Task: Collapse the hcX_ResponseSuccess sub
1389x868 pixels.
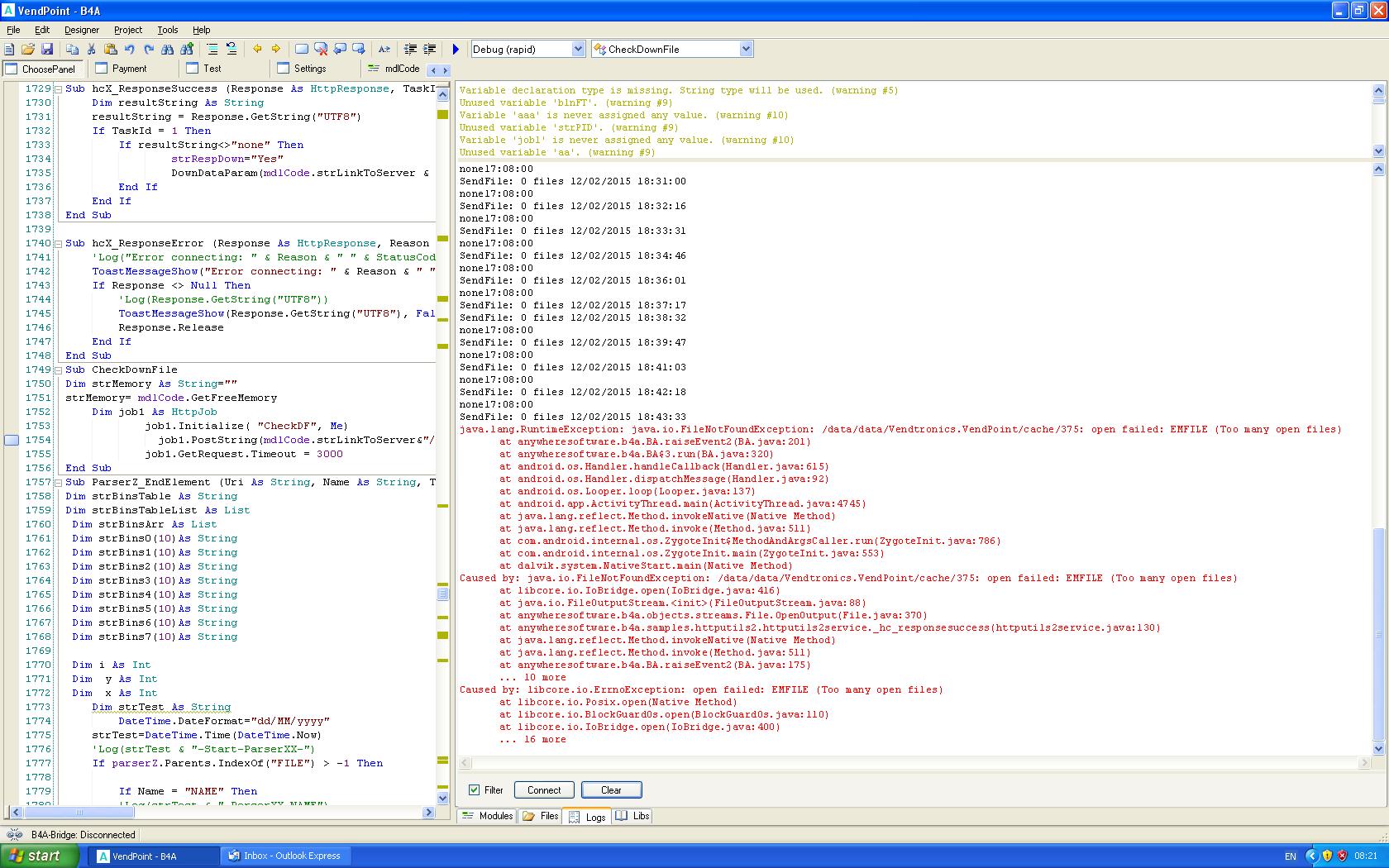Action: point(58,89)
